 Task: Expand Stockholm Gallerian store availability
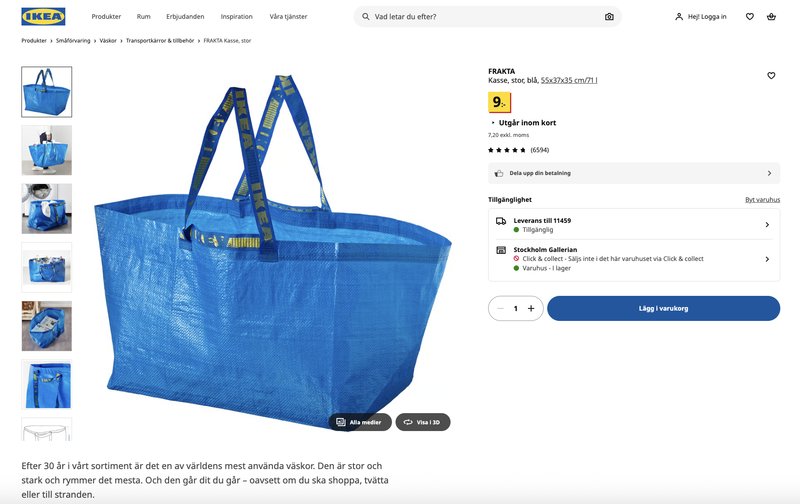[x=634, y=259]
